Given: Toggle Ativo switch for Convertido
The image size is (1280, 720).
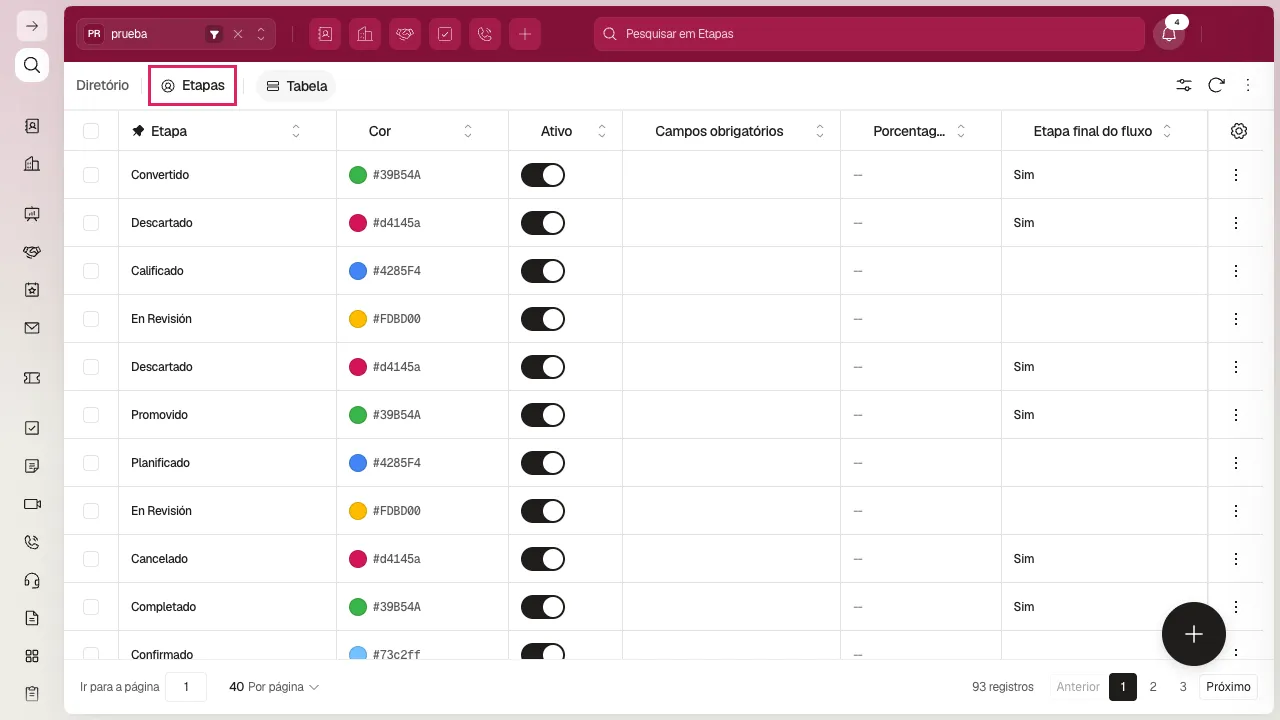Looking at the screenshot, I should 543,175.
